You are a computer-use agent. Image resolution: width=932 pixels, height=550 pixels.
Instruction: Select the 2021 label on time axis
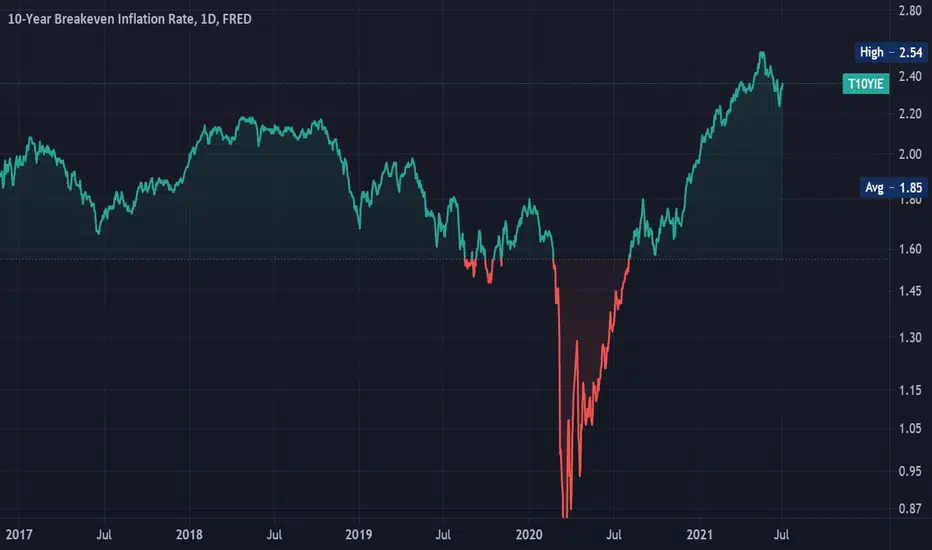point(699,535)
